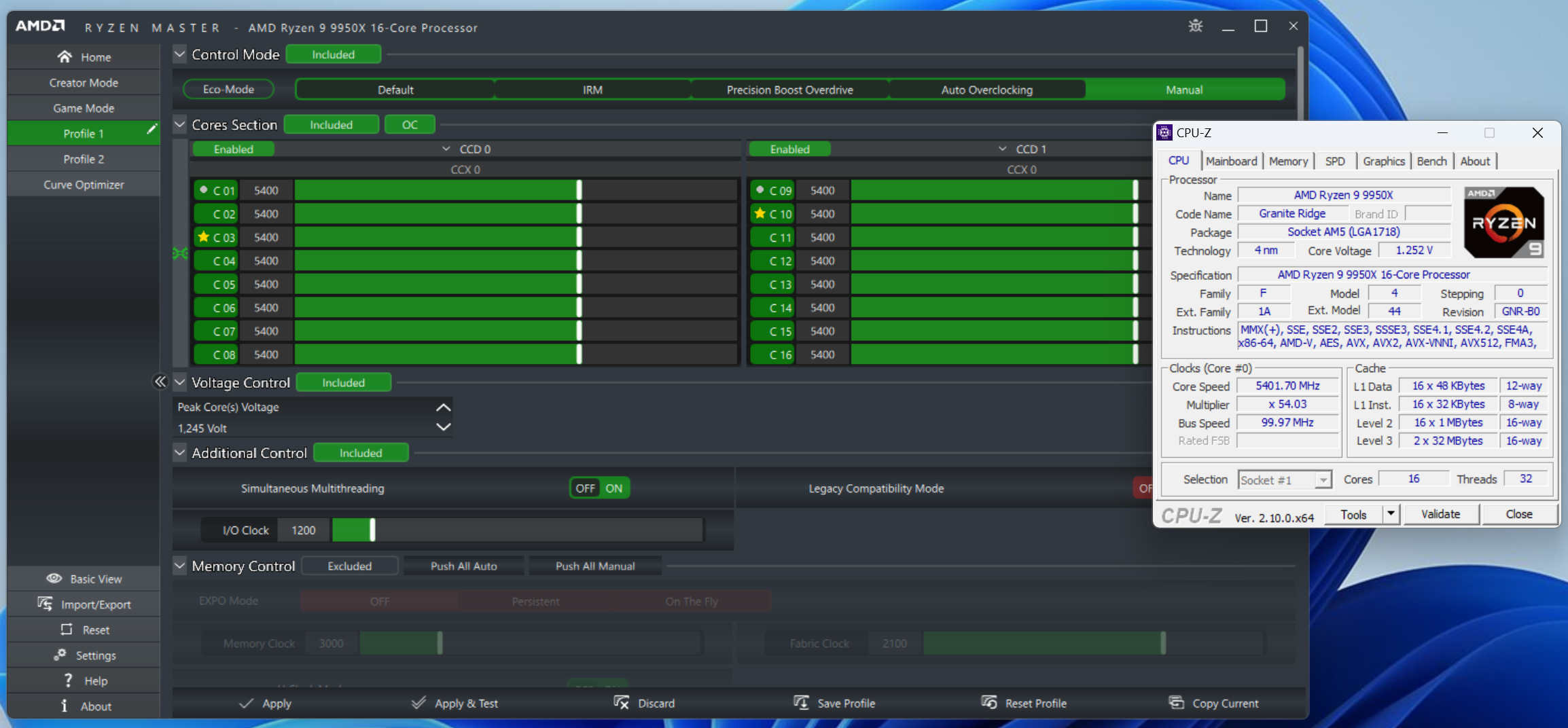Click the Import/Export icon
1568x728 pixels.
point(45,604)
